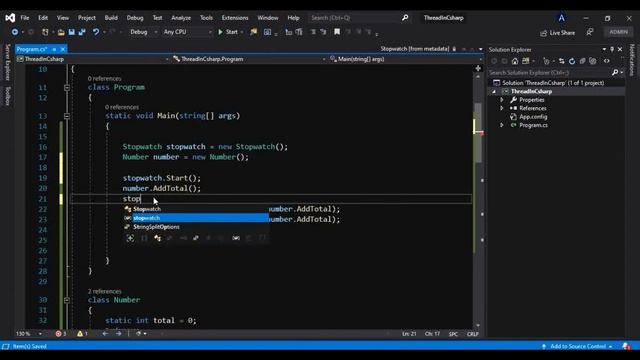
Task: Collapse class Number code block
Action: coord(67,300)
